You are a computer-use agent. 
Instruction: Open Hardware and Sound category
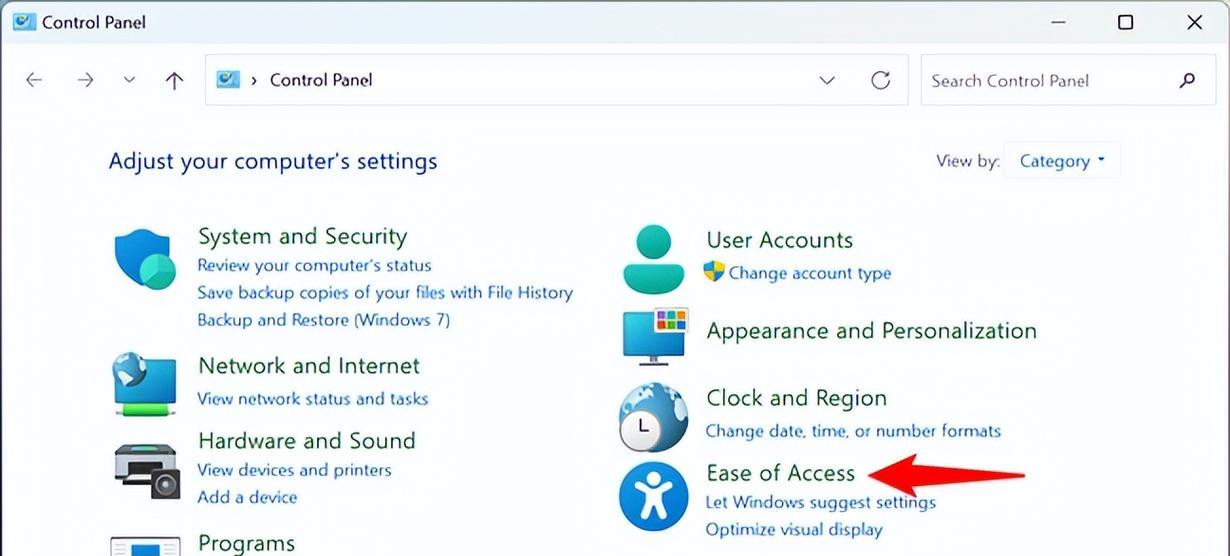tap(306, 440)
